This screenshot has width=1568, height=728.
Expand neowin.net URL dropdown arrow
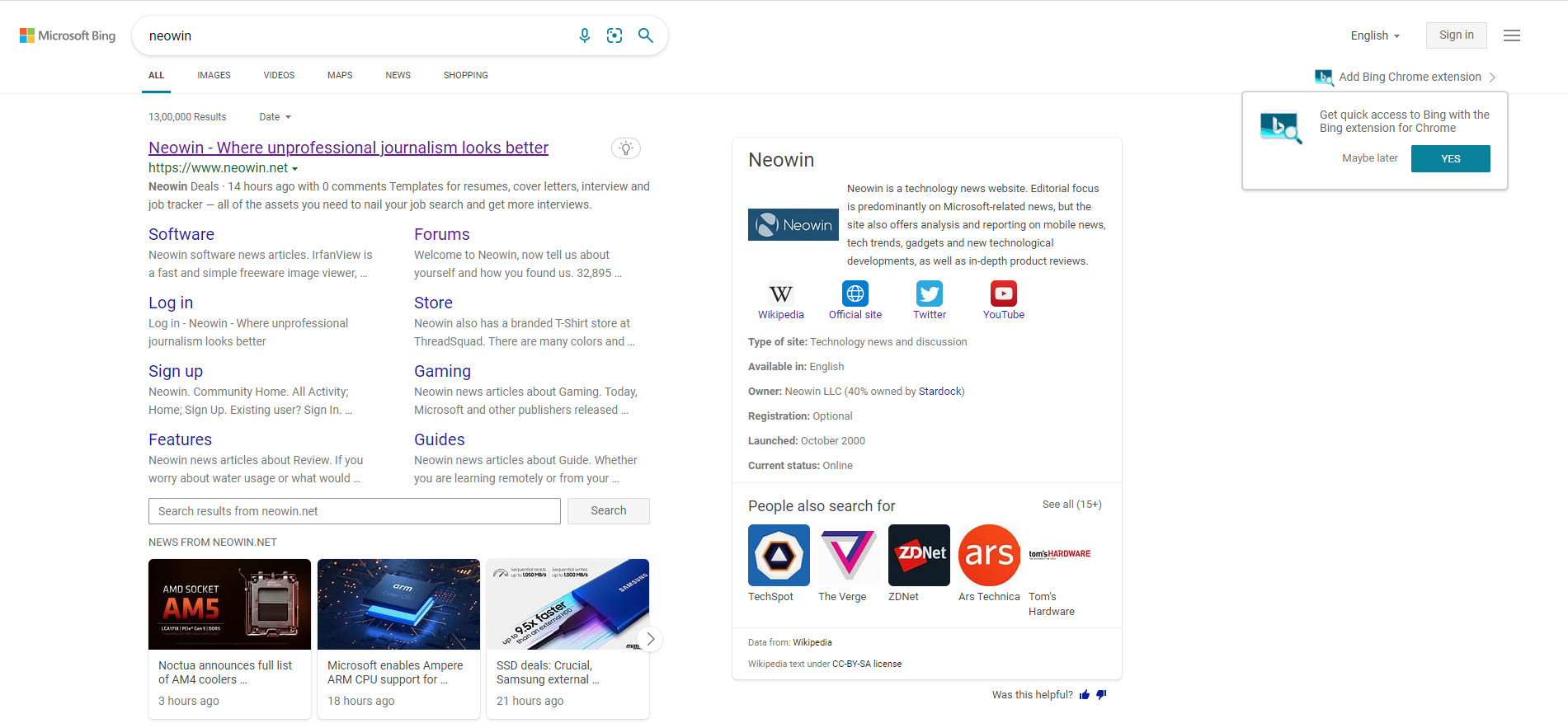tap(295, 169)
